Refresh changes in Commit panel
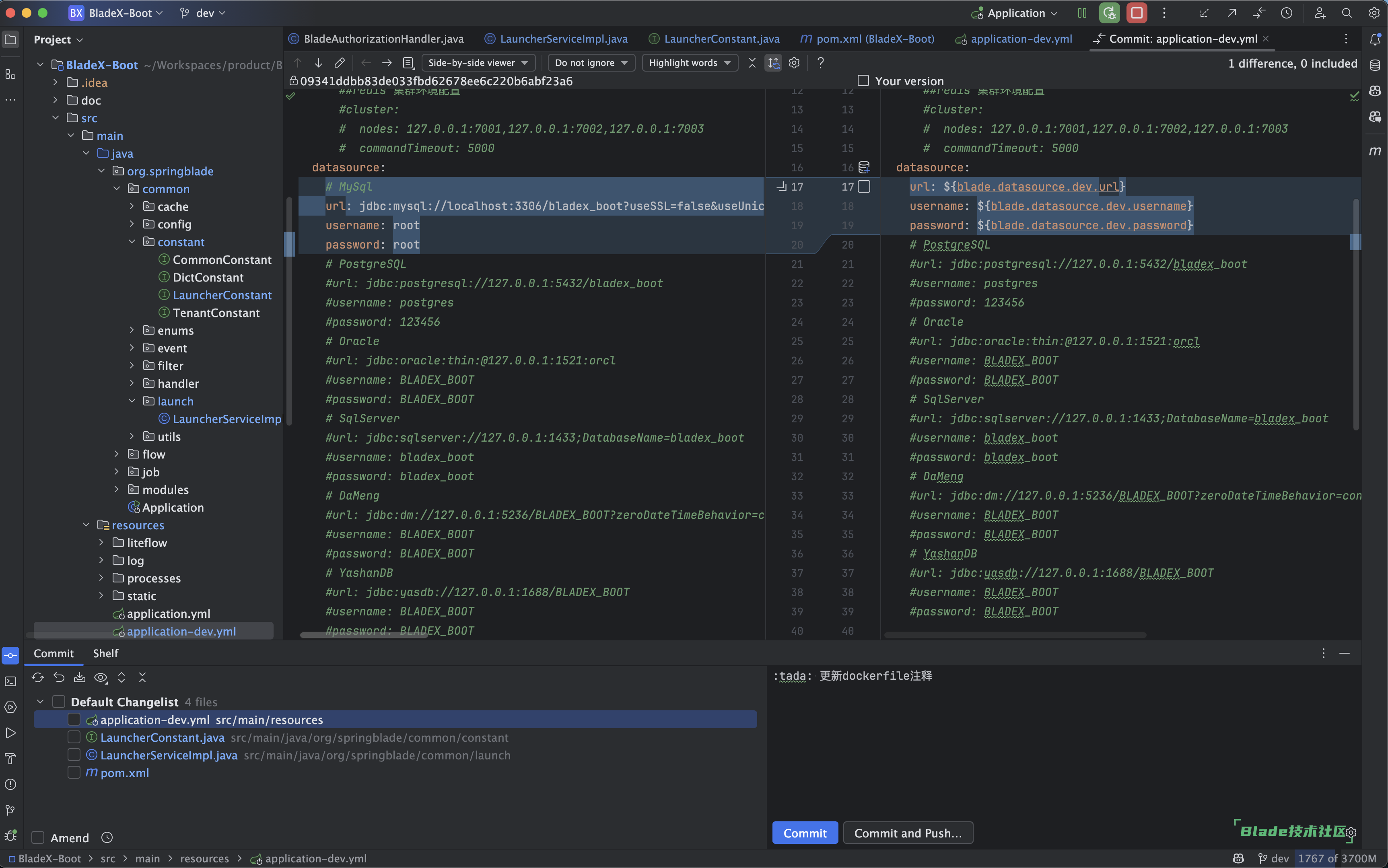 click(x=38, y=677)
